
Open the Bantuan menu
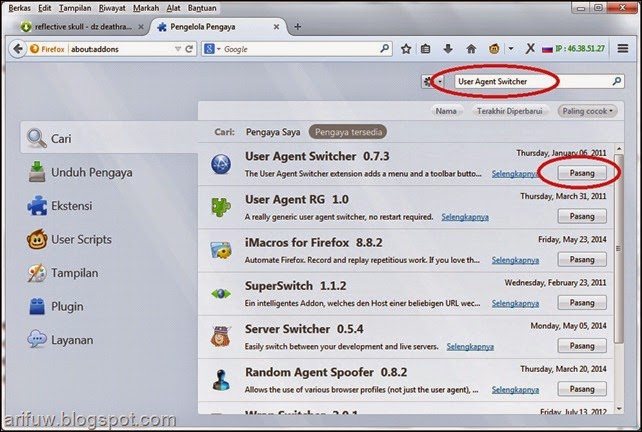pos(202,8)
